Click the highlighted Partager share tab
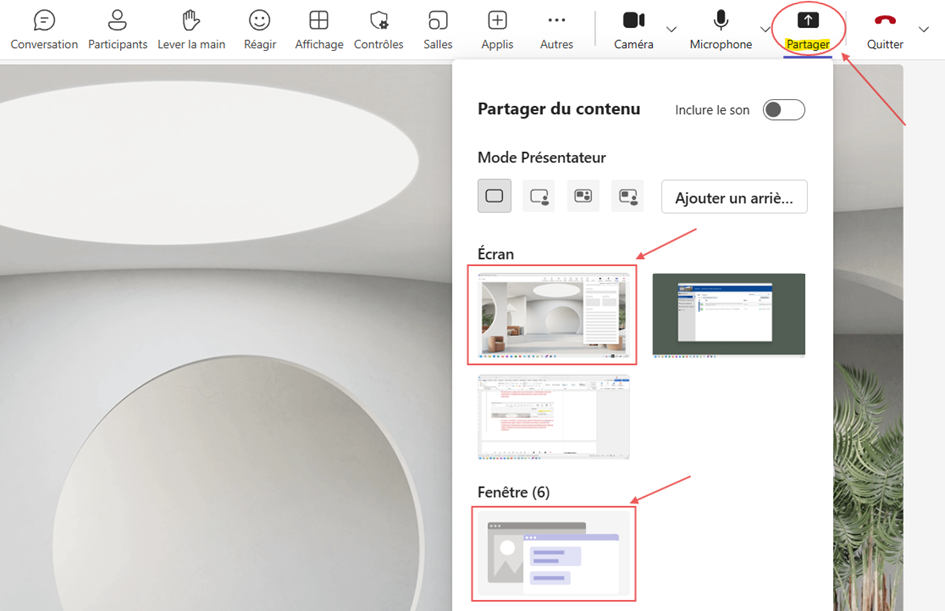This screenshot has height=611, width=945. (808, 30)
